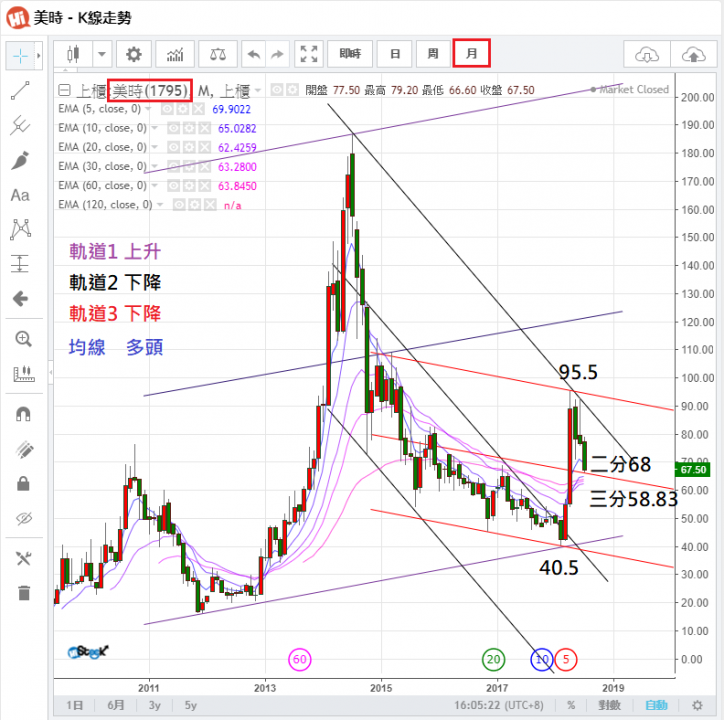Remove the EMA (5, close, 0) indicator
This screenshot has height=720, width=724.
[x=198, y=109]
